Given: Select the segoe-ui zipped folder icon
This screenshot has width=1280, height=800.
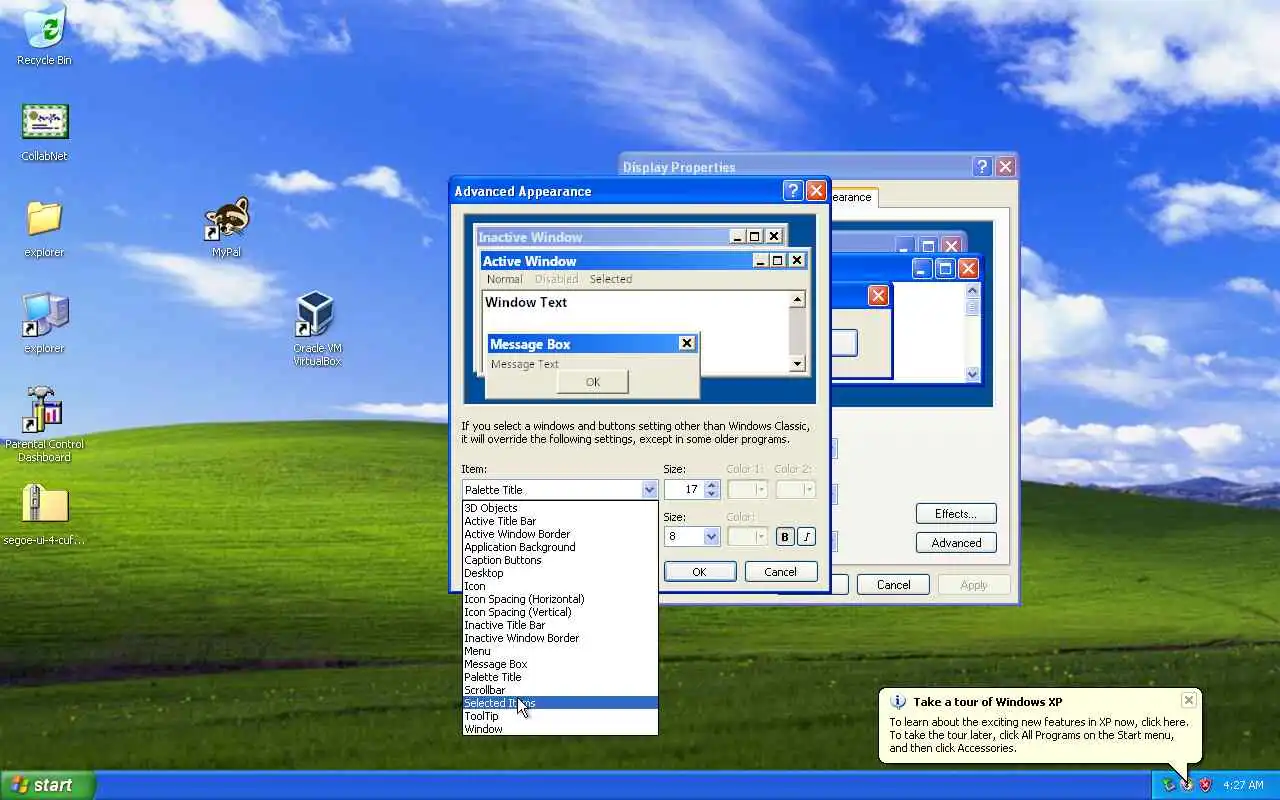Looking at the screenshot, I should pyautogui.click(x=44, y=515).
